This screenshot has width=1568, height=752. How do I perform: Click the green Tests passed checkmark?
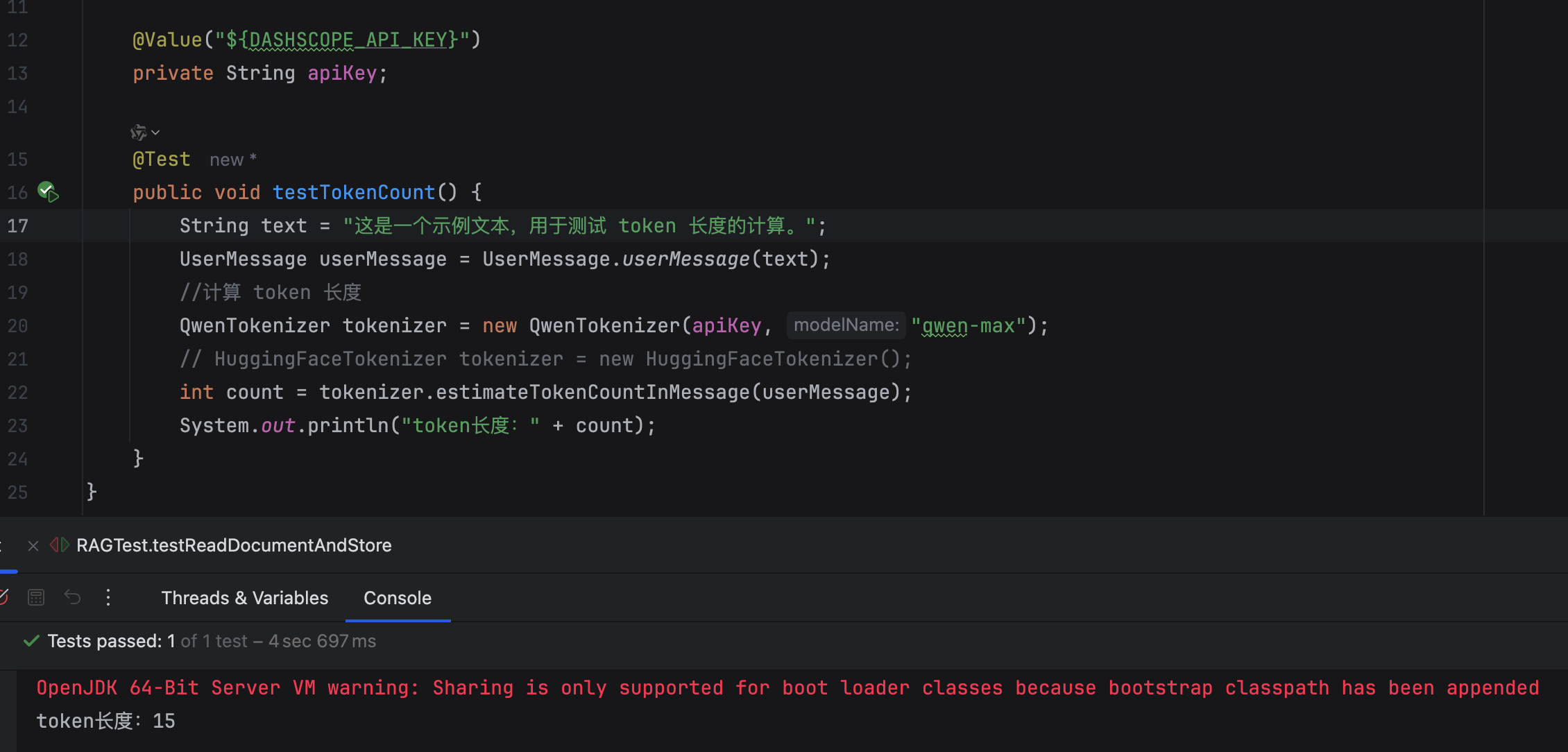(31, 641)
